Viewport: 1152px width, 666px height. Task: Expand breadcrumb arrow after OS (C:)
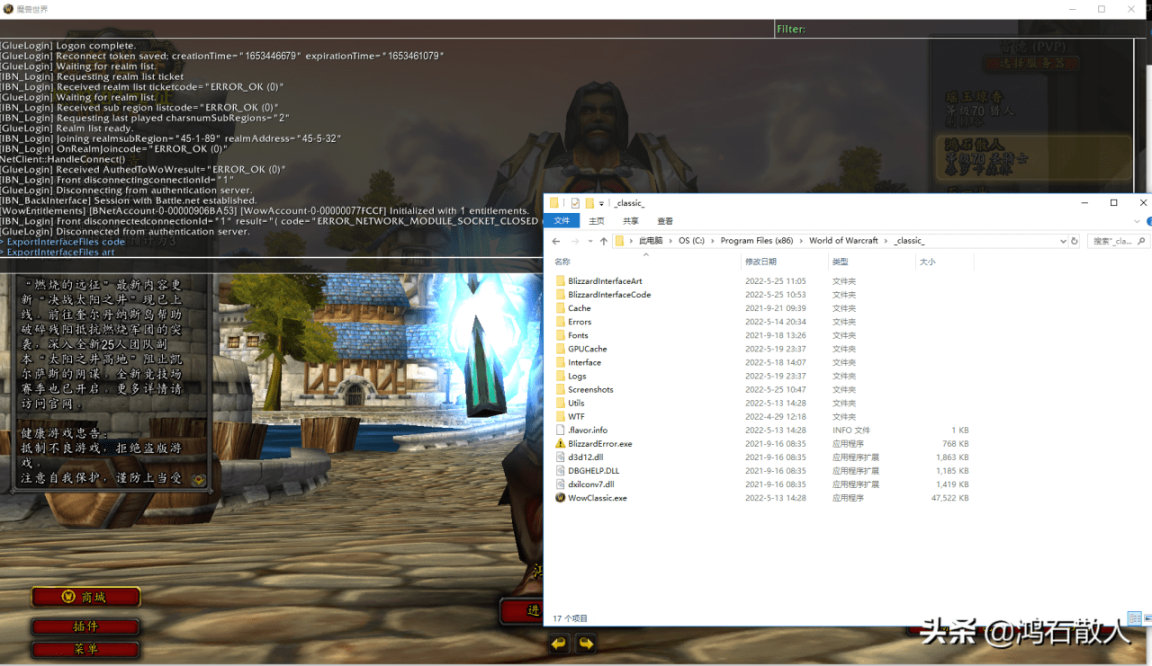click(712, 241)
